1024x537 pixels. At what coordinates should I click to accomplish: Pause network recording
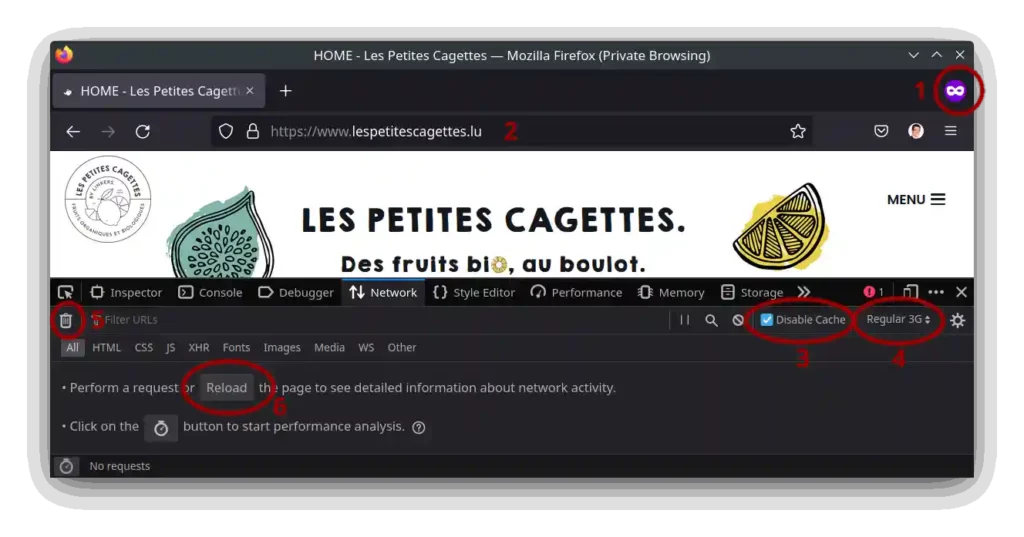click(x=685, y=320)
